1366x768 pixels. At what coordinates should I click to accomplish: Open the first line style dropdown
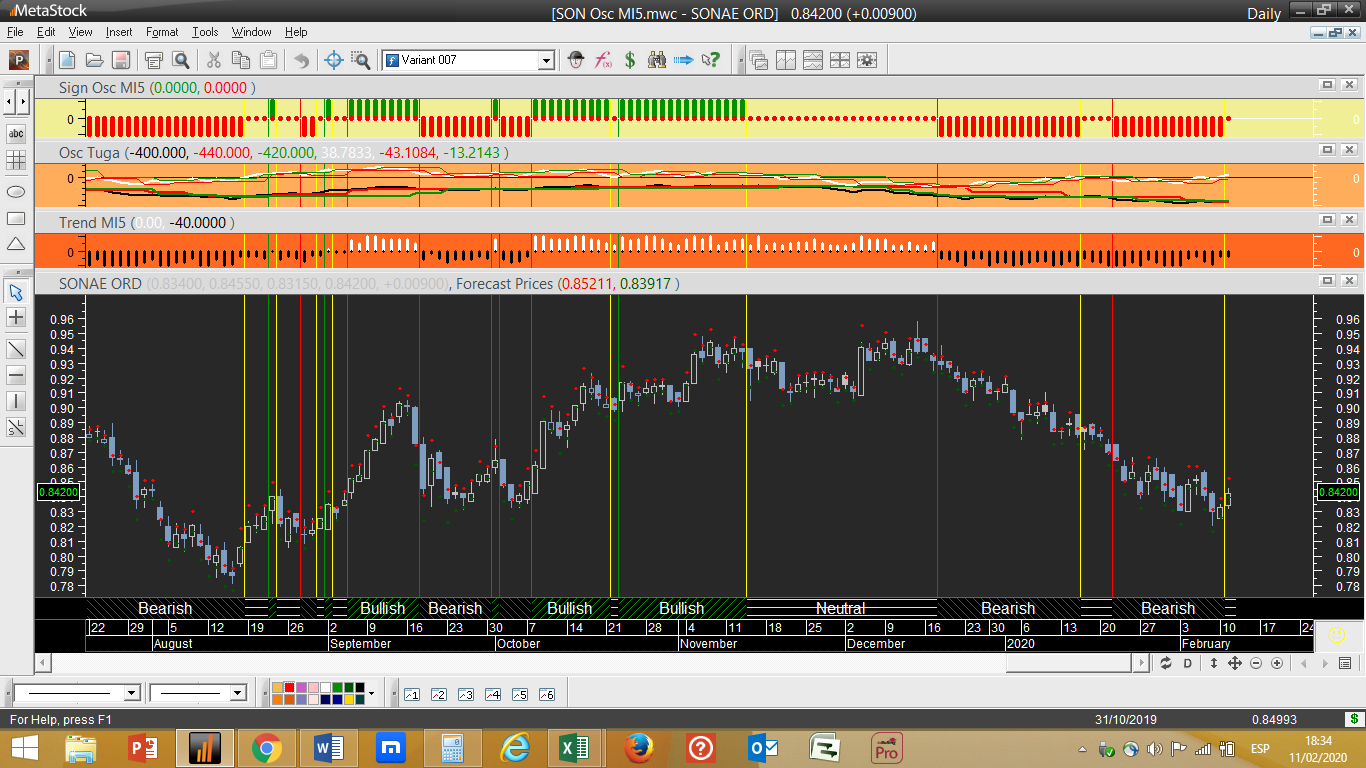point(132,693)
